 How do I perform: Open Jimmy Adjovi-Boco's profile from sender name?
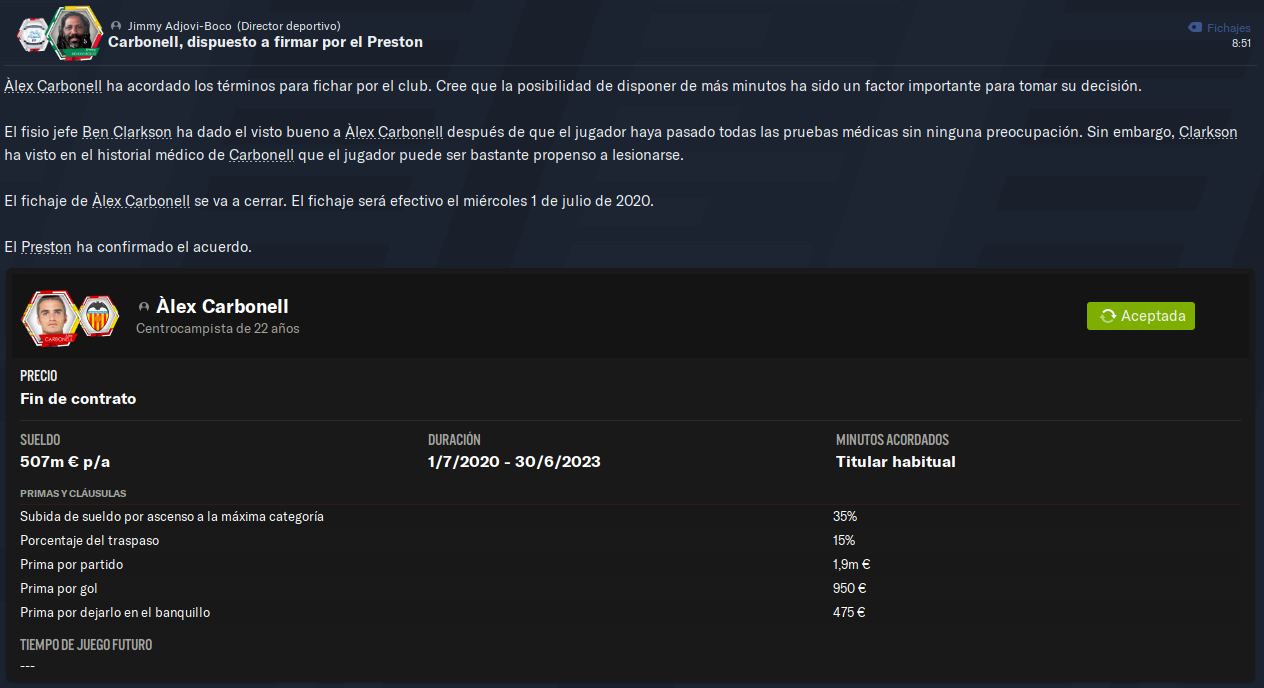pyautogui.click(x=179, y=26)
